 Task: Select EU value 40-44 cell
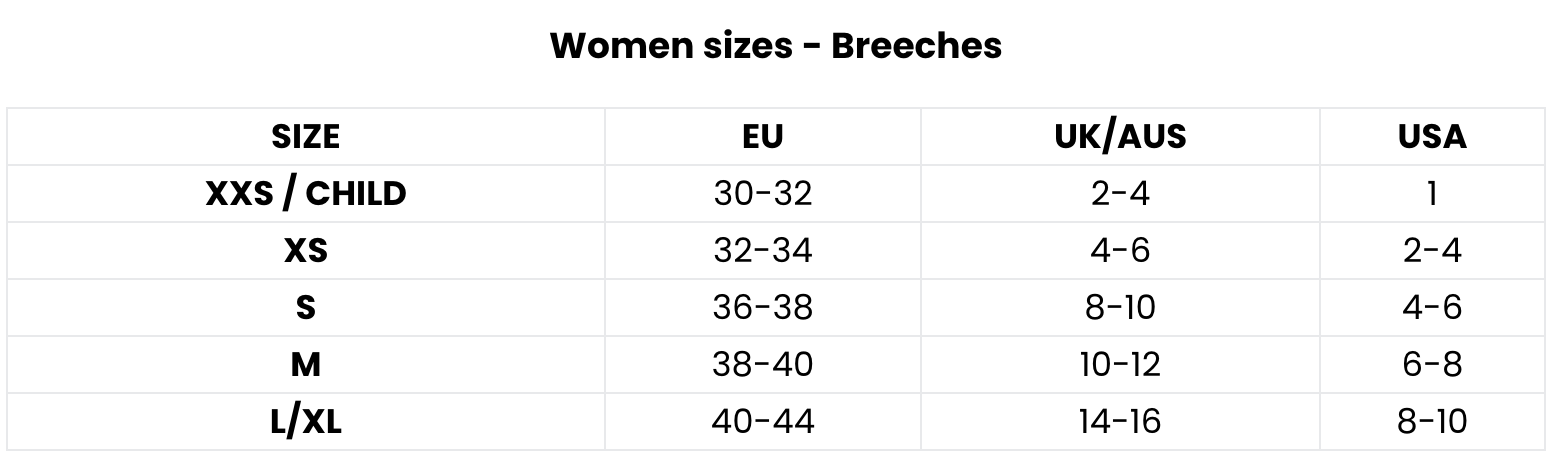tap(763, 421)
